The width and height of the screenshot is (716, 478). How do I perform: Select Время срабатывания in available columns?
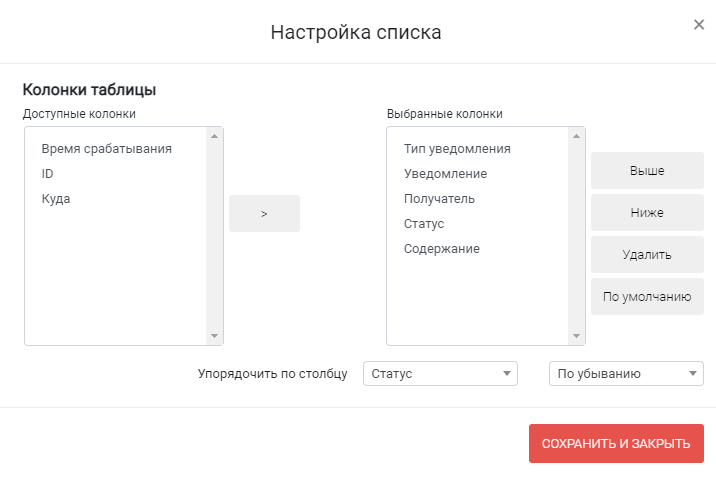pos(106,149)
